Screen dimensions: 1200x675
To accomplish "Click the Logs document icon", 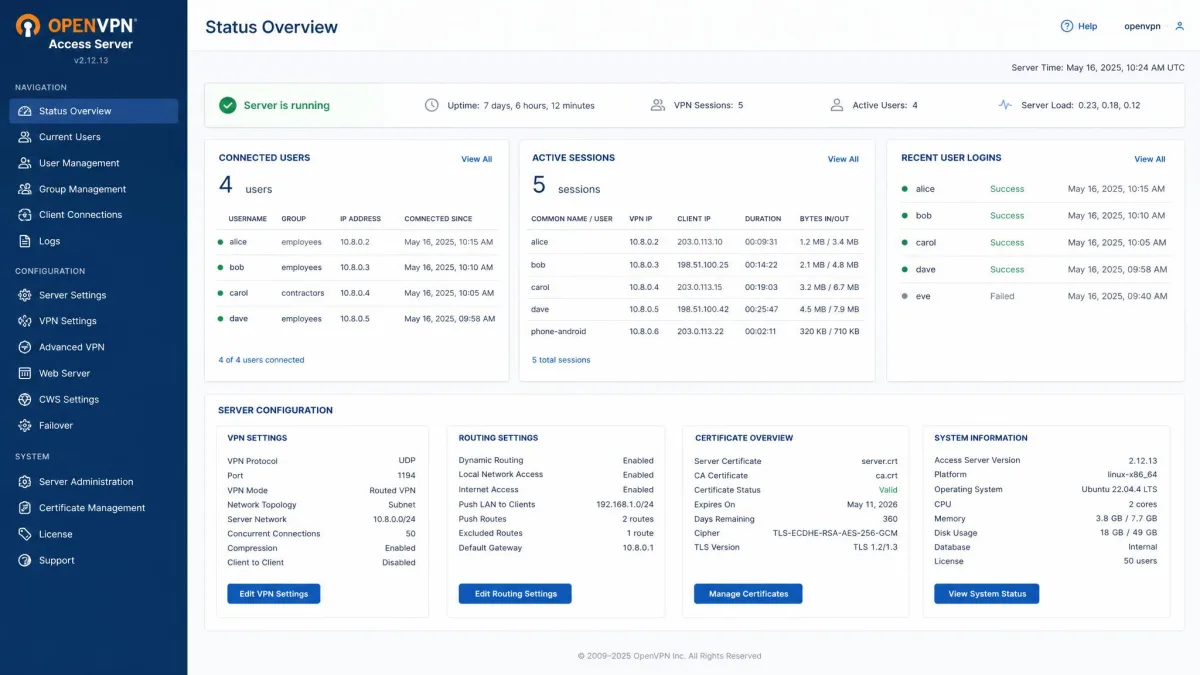I will 25,241.
